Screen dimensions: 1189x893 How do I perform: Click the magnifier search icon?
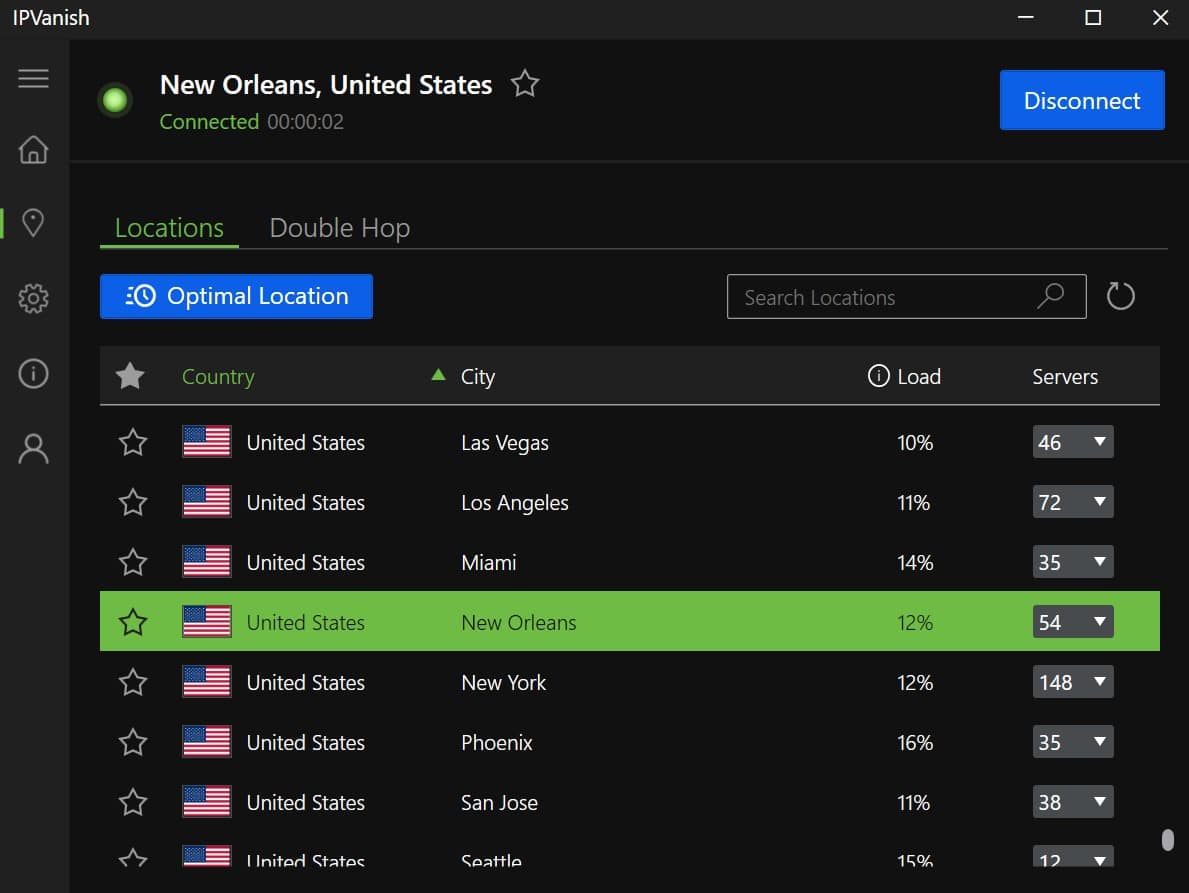point(1051,296)
